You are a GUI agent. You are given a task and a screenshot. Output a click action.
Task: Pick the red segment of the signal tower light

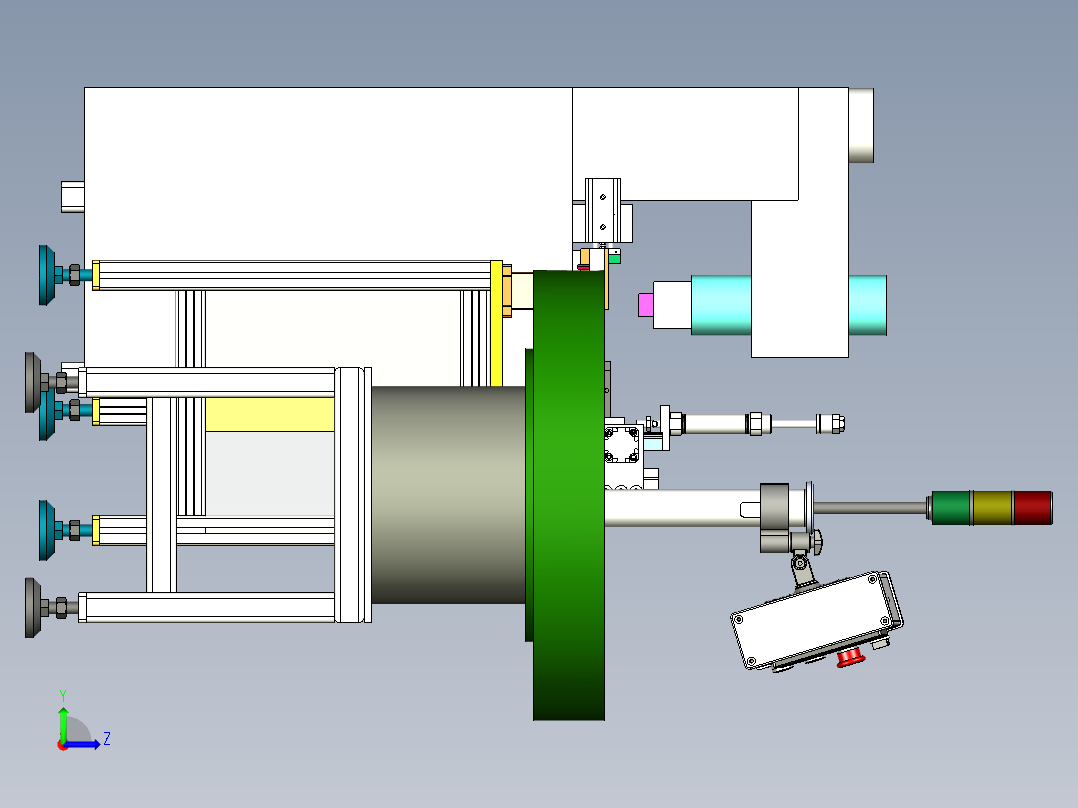pos(1033,507)
